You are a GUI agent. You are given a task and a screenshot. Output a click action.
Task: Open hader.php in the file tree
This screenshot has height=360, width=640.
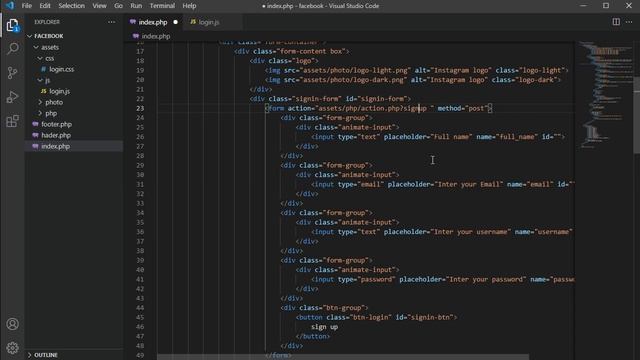pyautogui.click(x=56, y=136)
